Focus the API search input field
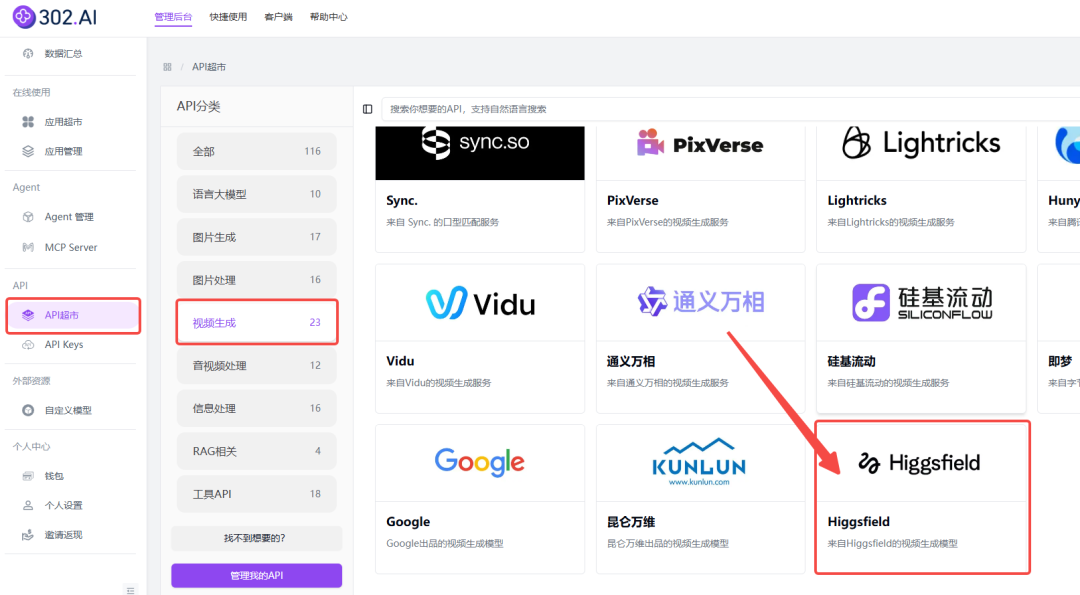Viewport: 1080px width, 595px height. pos(730,109)
